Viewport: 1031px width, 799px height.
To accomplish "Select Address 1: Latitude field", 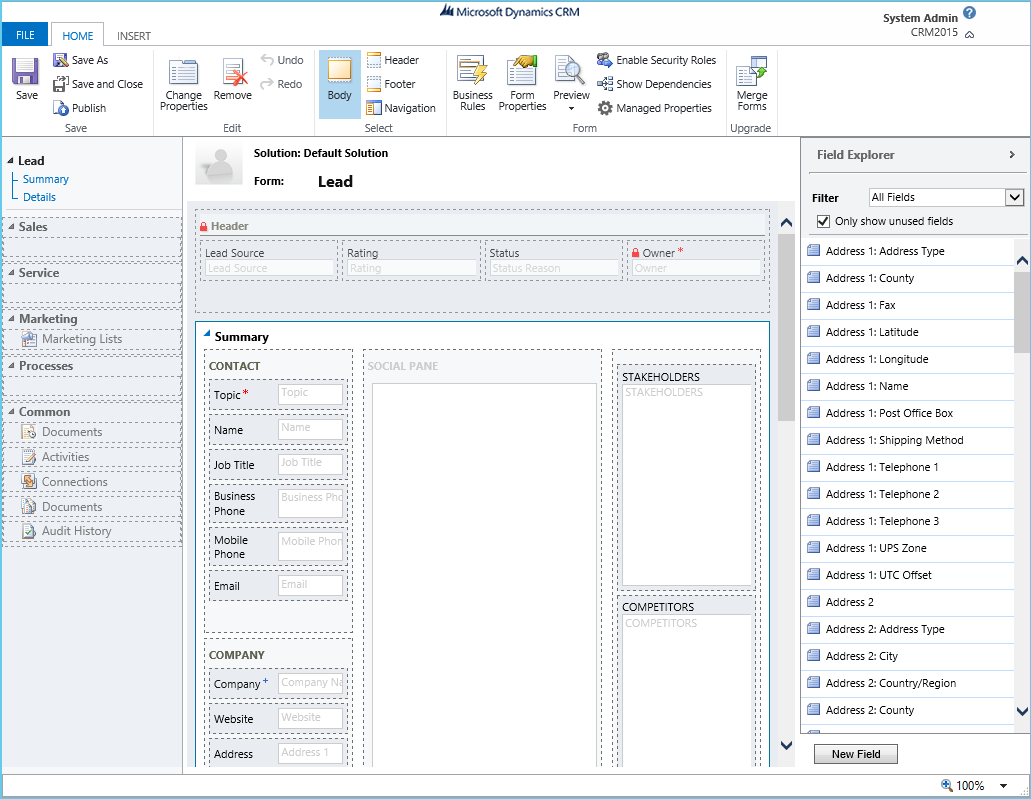I will coord(908,332).
